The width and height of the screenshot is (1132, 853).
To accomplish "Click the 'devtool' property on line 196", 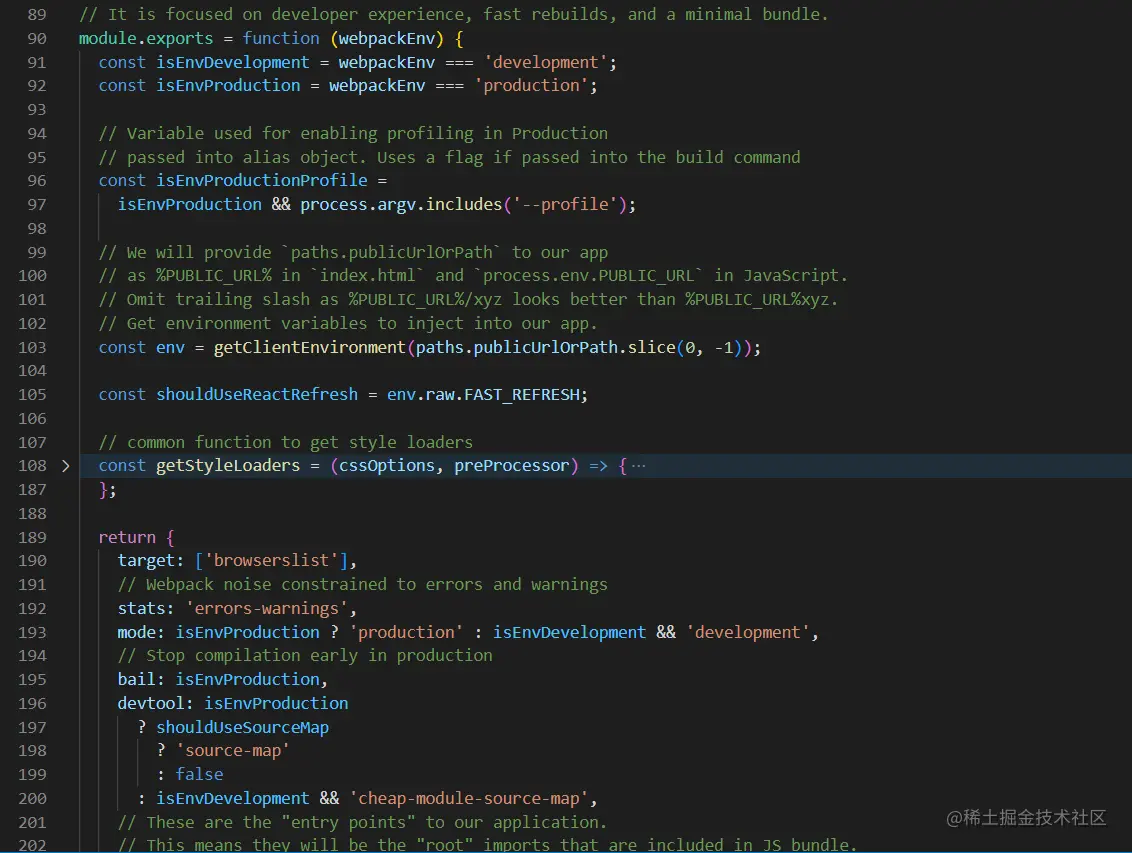I will (x=151, y=704).
